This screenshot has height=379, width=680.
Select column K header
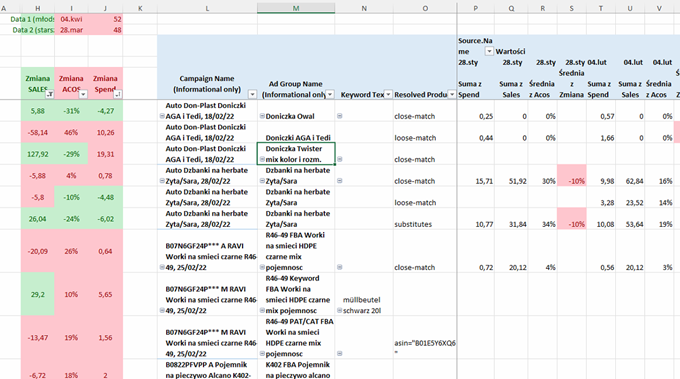140,8
